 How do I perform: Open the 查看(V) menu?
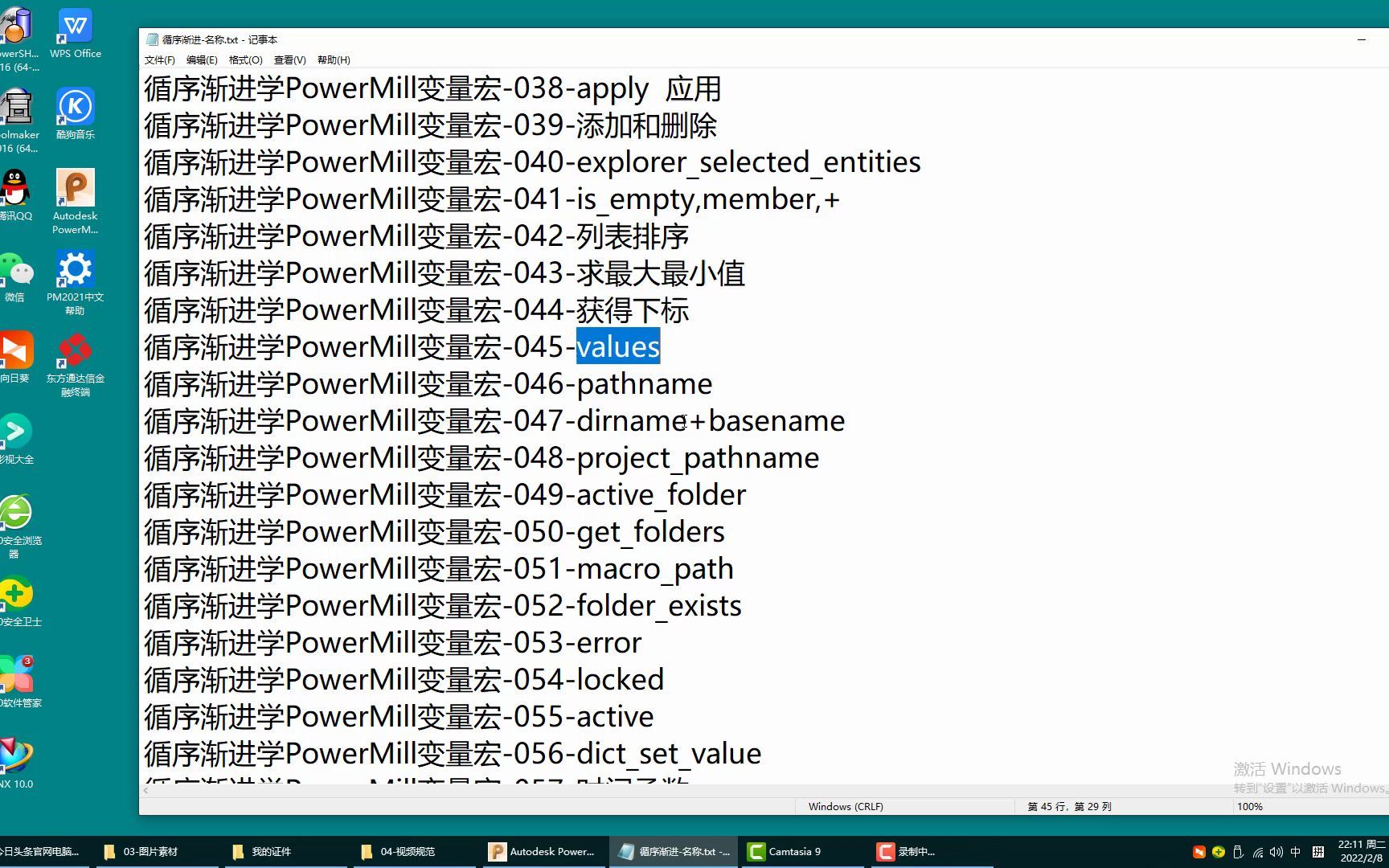[289, 60]
